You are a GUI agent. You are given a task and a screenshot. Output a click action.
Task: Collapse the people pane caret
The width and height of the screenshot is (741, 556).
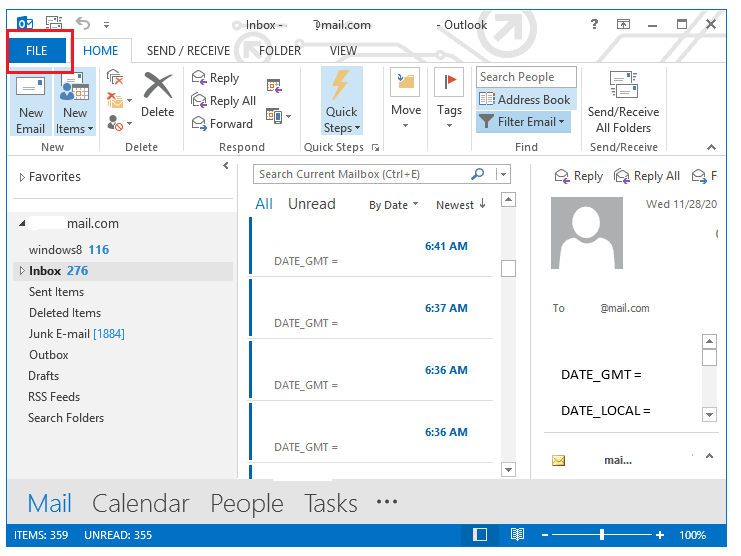(x=709, y=456)
